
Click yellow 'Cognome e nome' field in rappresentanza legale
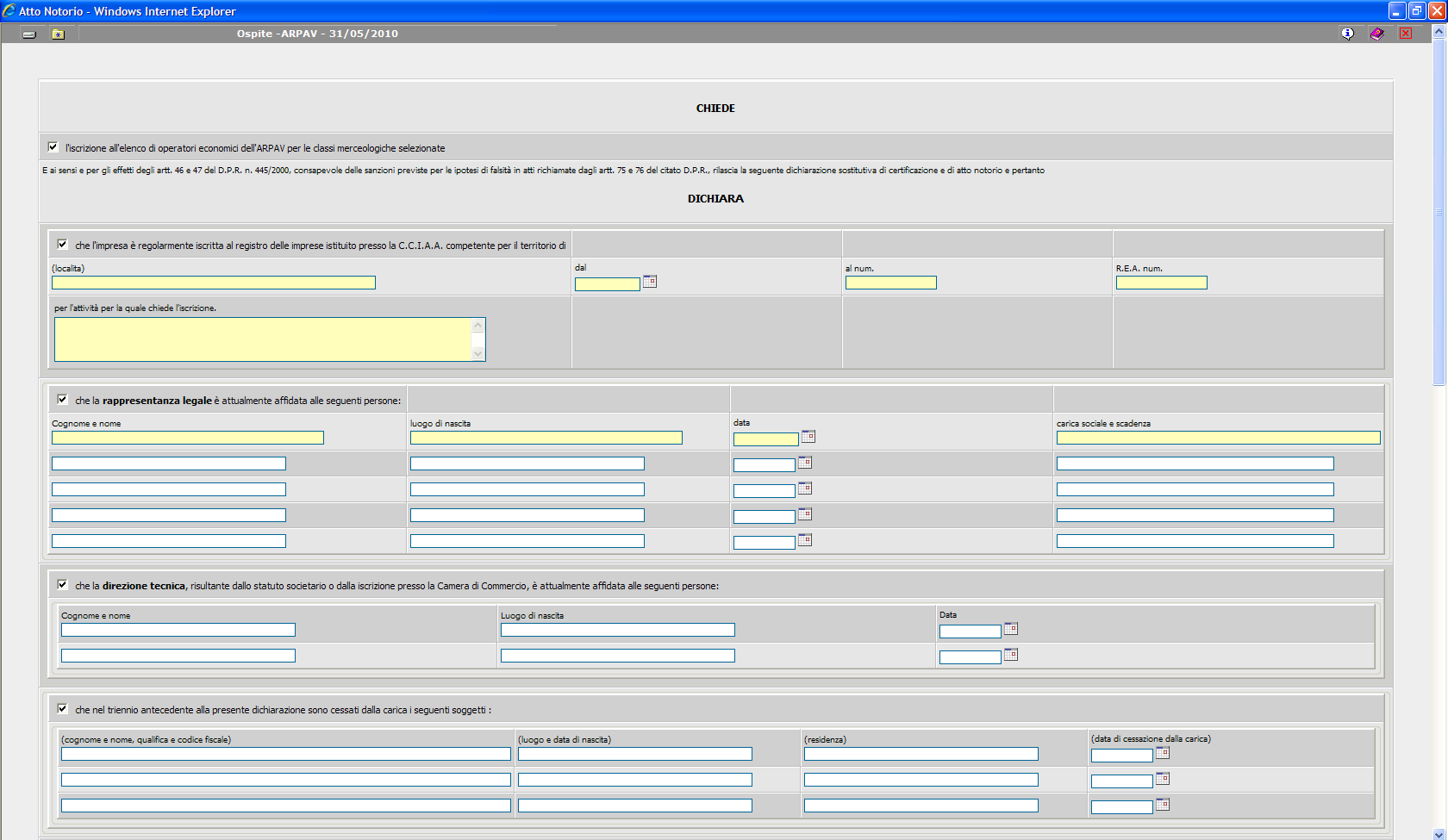[188, 438]
